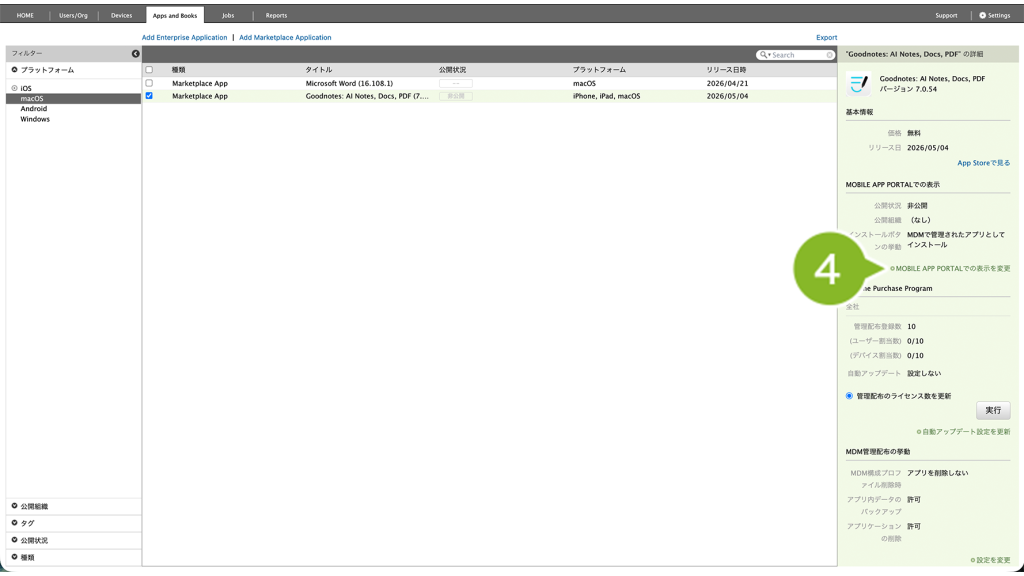Open the Apps and Books tab
Viewport: 1024px width, 576px height.
pyautogui.click(x=174, y=15)
